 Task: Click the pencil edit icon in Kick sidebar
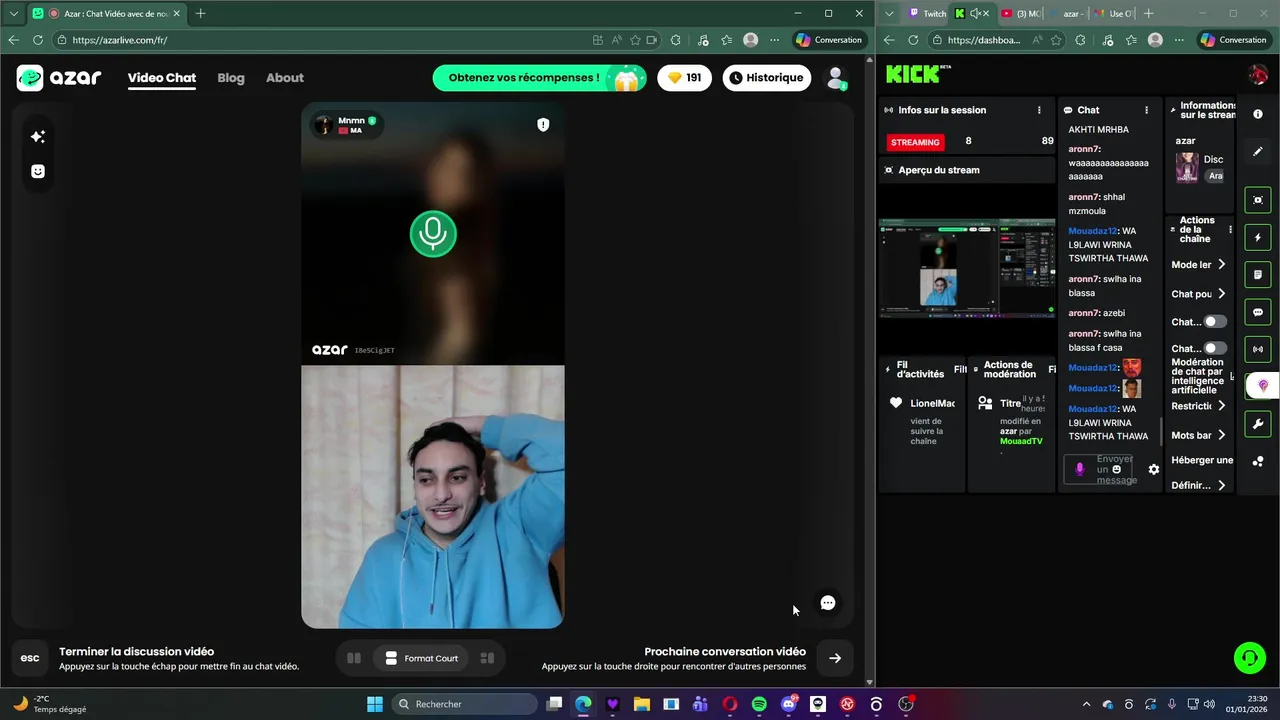pos(1258,152)
